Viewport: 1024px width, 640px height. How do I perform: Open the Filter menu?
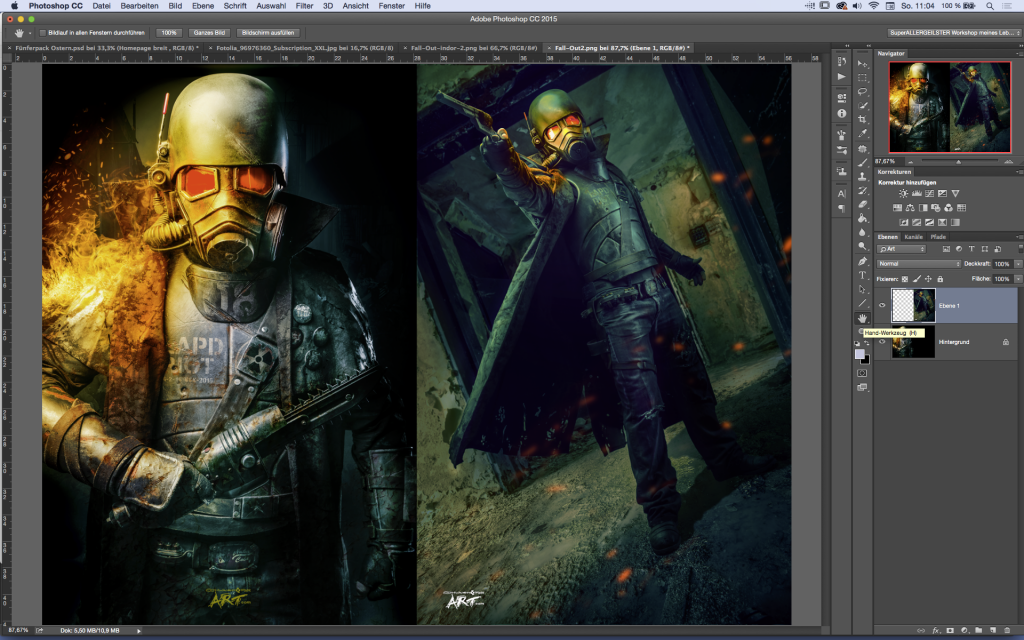304,5
